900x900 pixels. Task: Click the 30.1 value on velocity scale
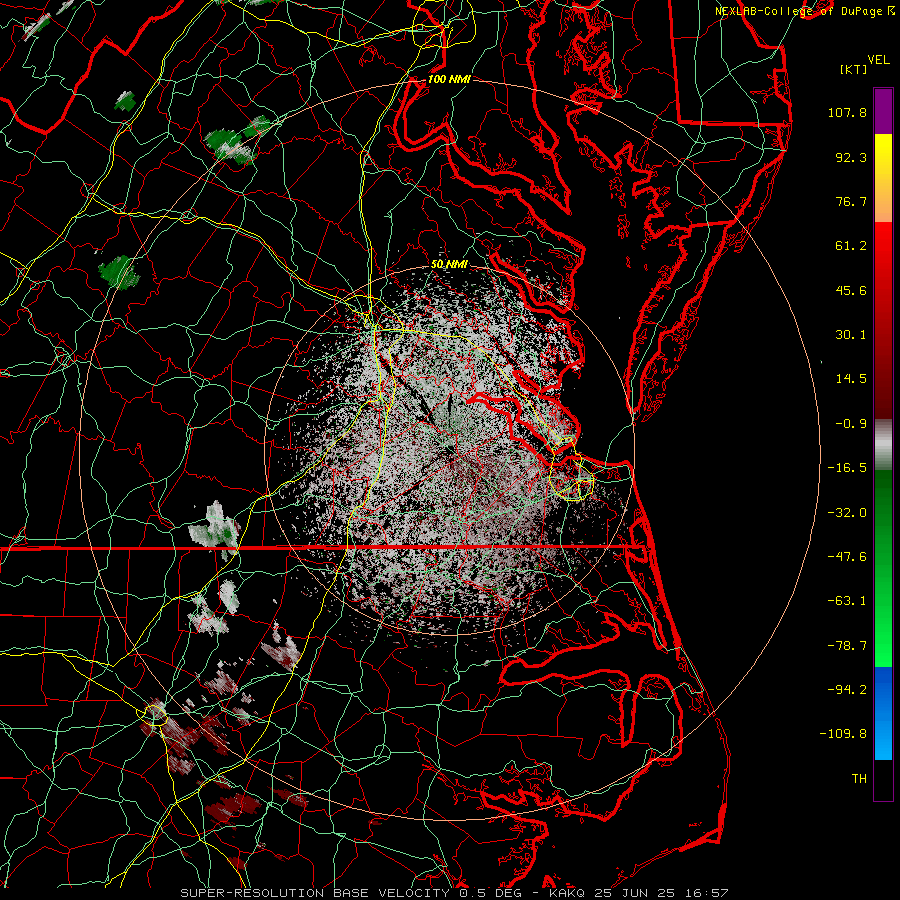click(851, 335)
